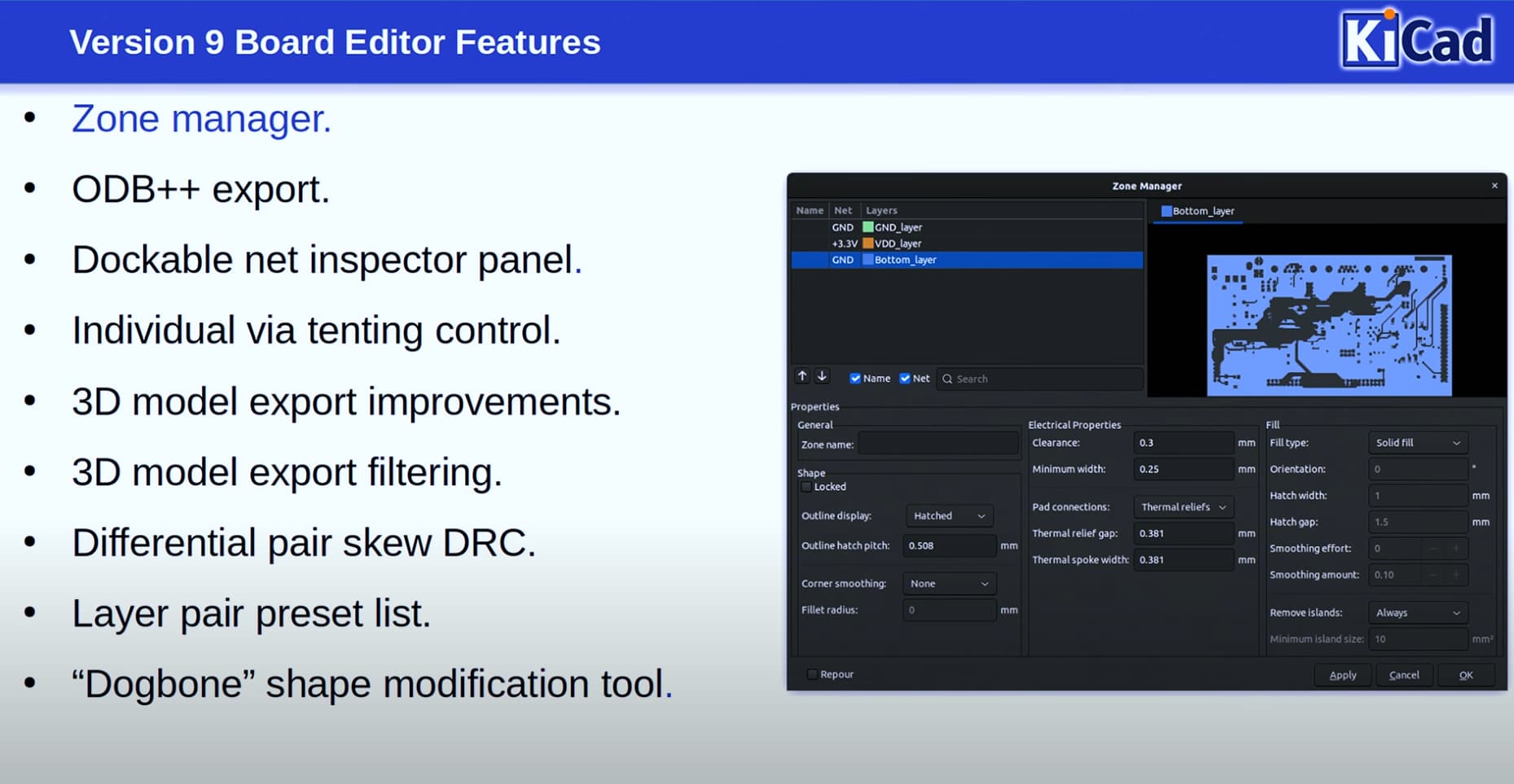Click the Orientation field

(1419, 469)
